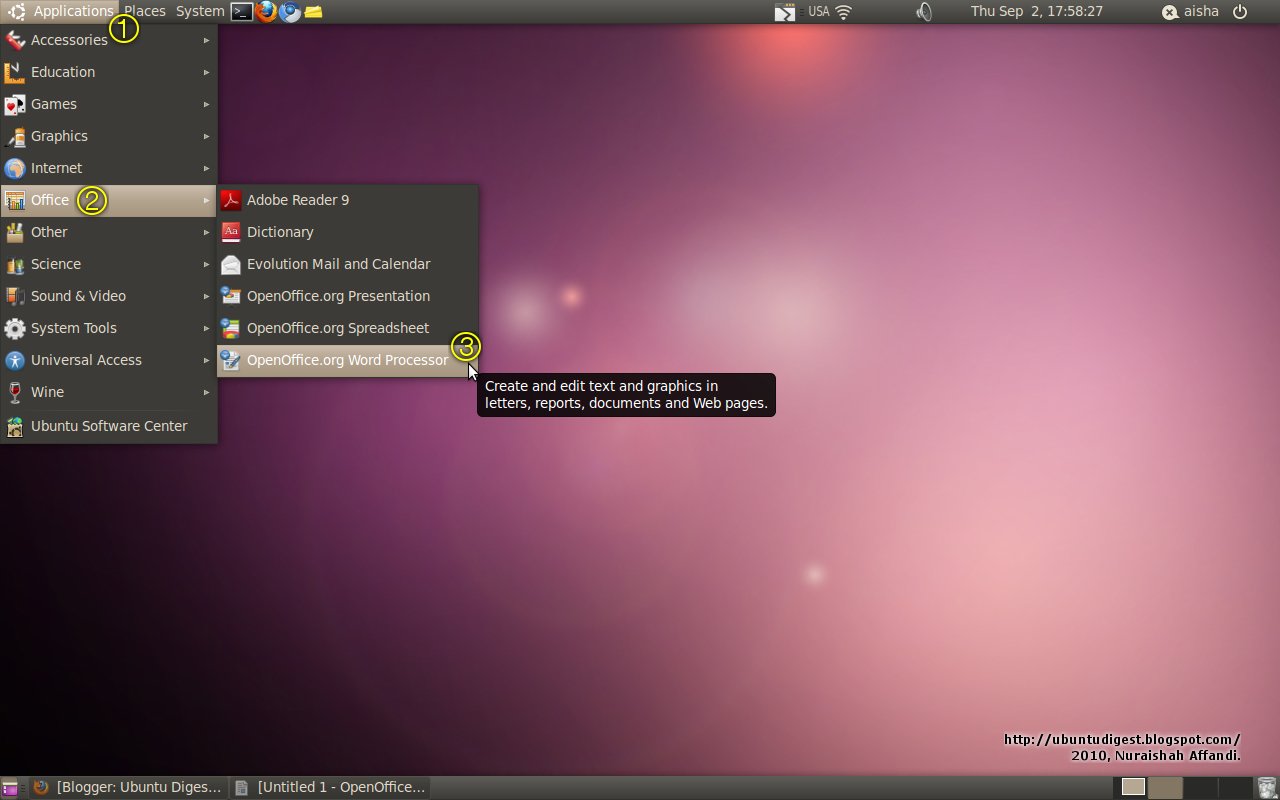The image size is (1280, 800).
Task: Switch to the Untitled 1 - OpenOffice window
Action: point(330,787)
